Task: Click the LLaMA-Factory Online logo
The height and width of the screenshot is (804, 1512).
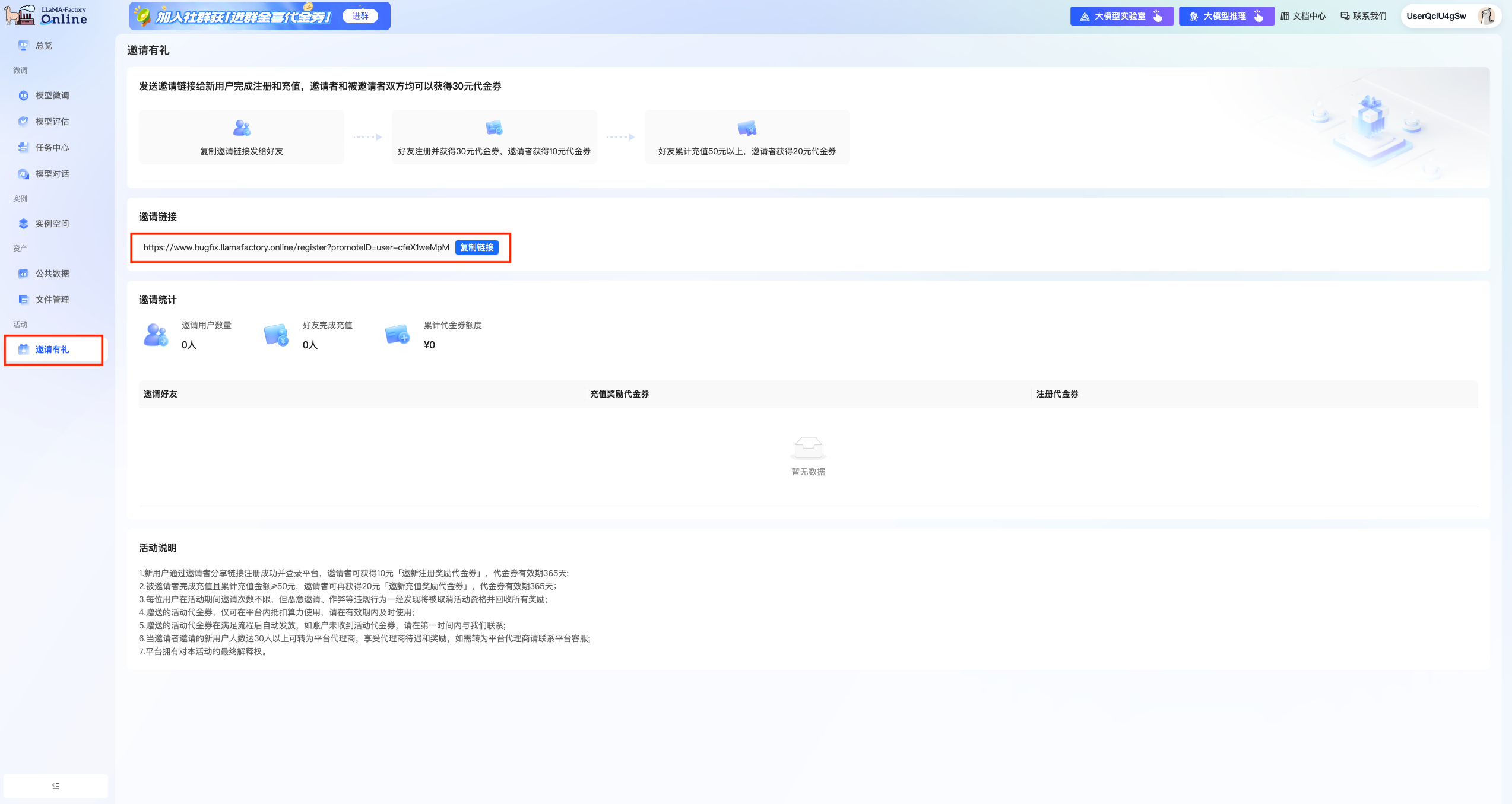Action: click(46, 15)
